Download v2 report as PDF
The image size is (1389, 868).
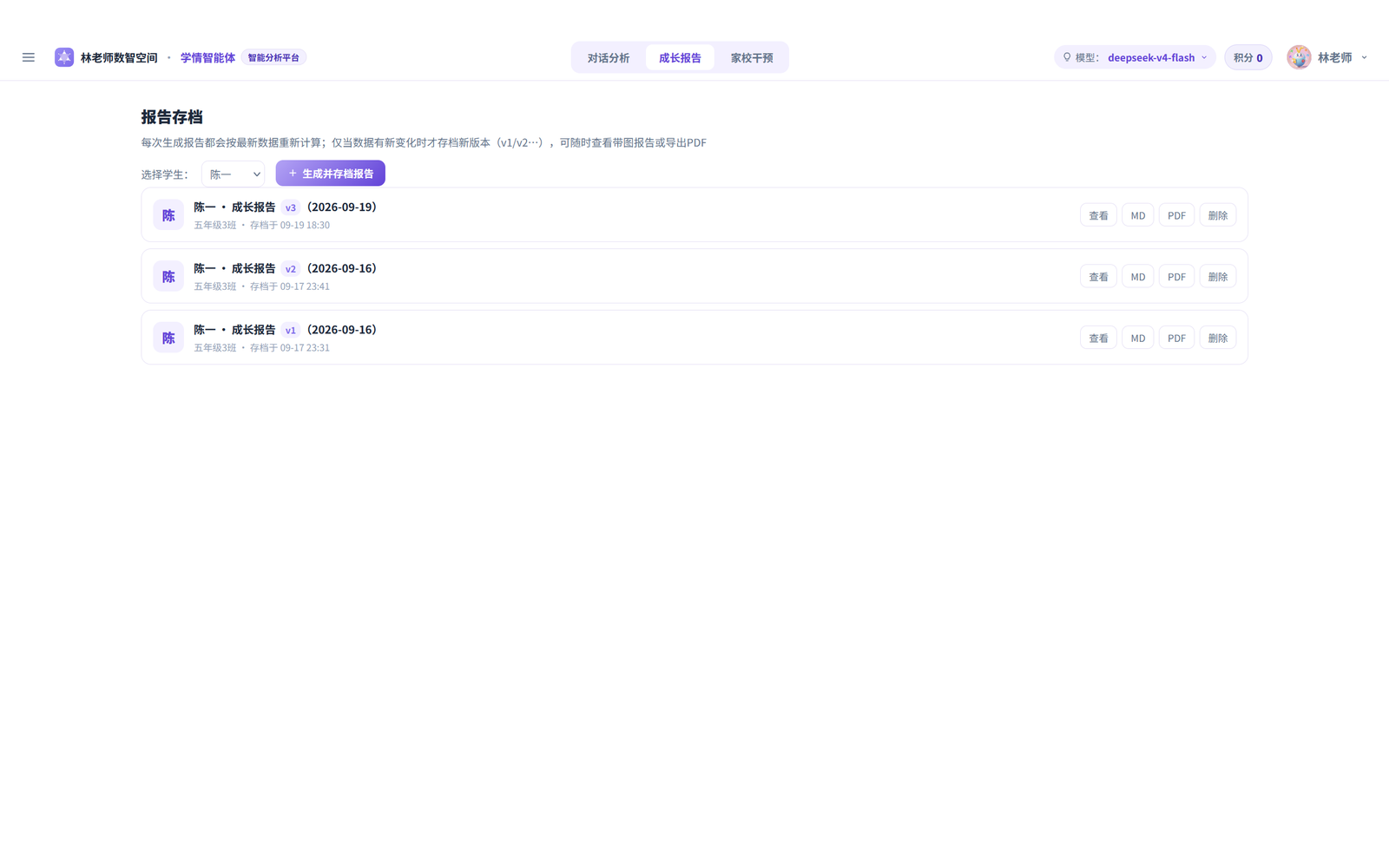click(x=1176, y=277)
